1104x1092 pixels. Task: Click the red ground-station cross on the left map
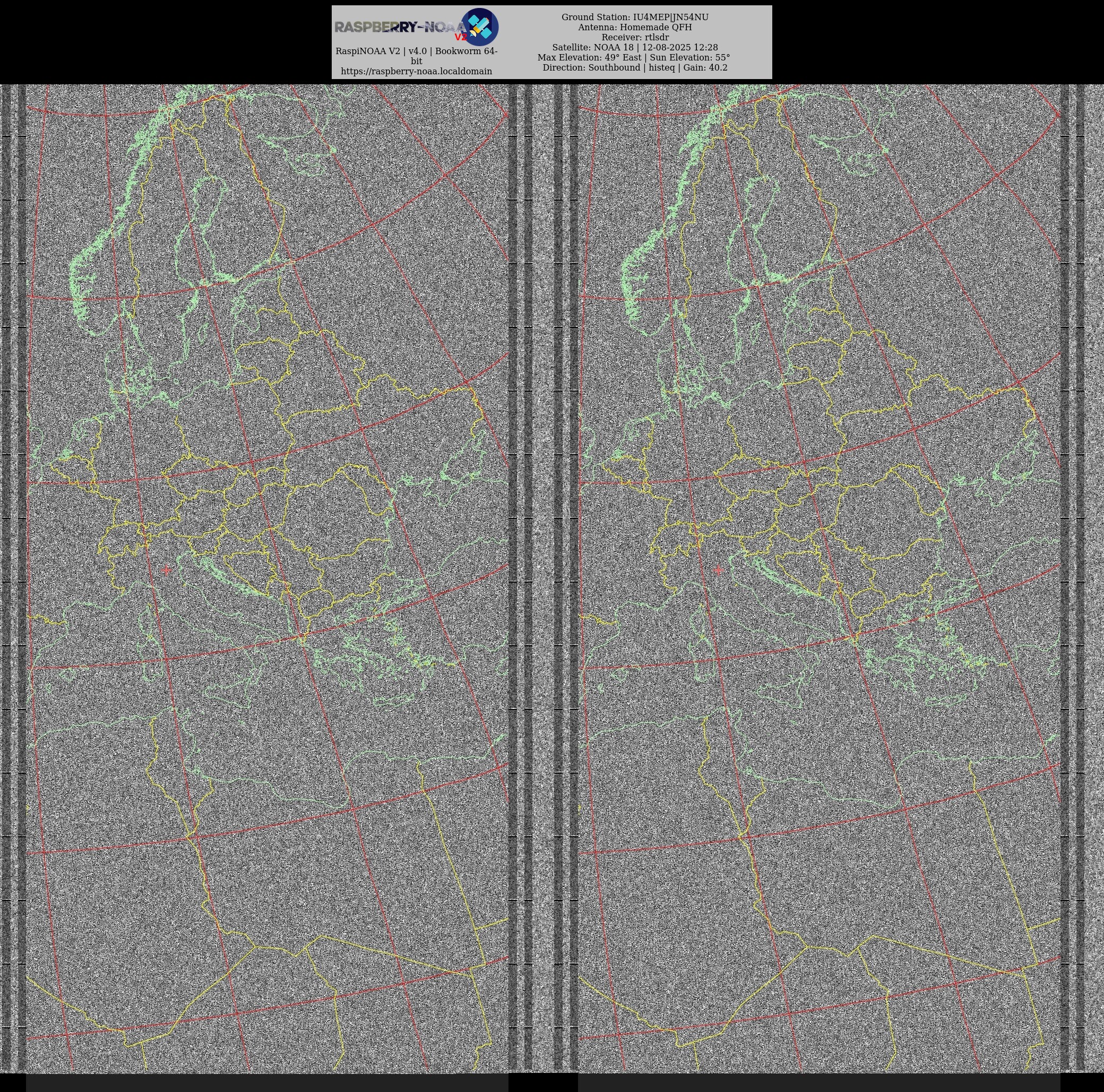166,569
